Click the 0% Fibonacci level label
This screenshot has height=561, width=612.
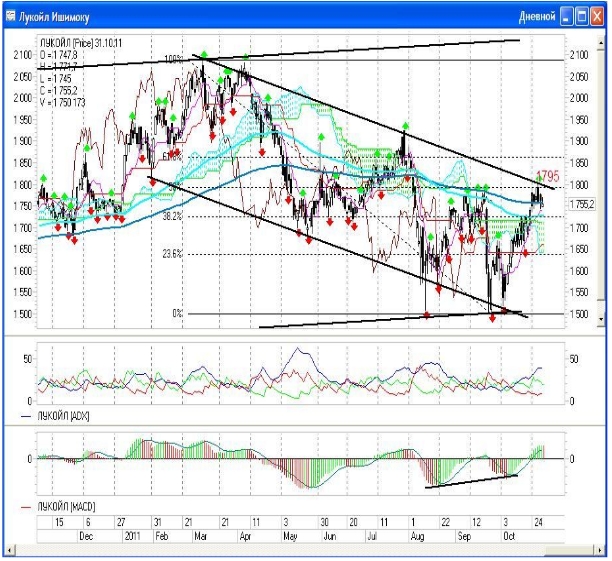coord(177,313)
